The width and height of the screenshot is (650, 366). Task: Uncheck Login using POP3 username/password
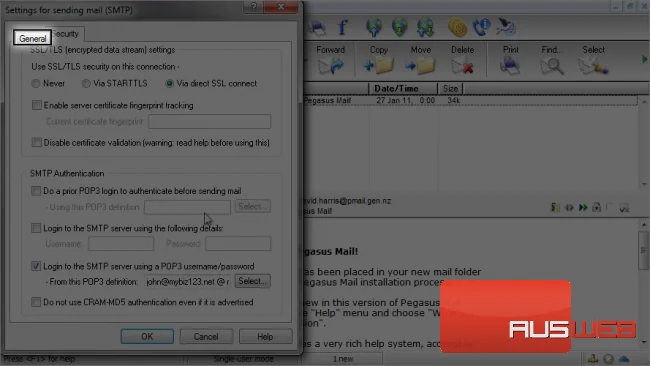[x=36, y=266]
